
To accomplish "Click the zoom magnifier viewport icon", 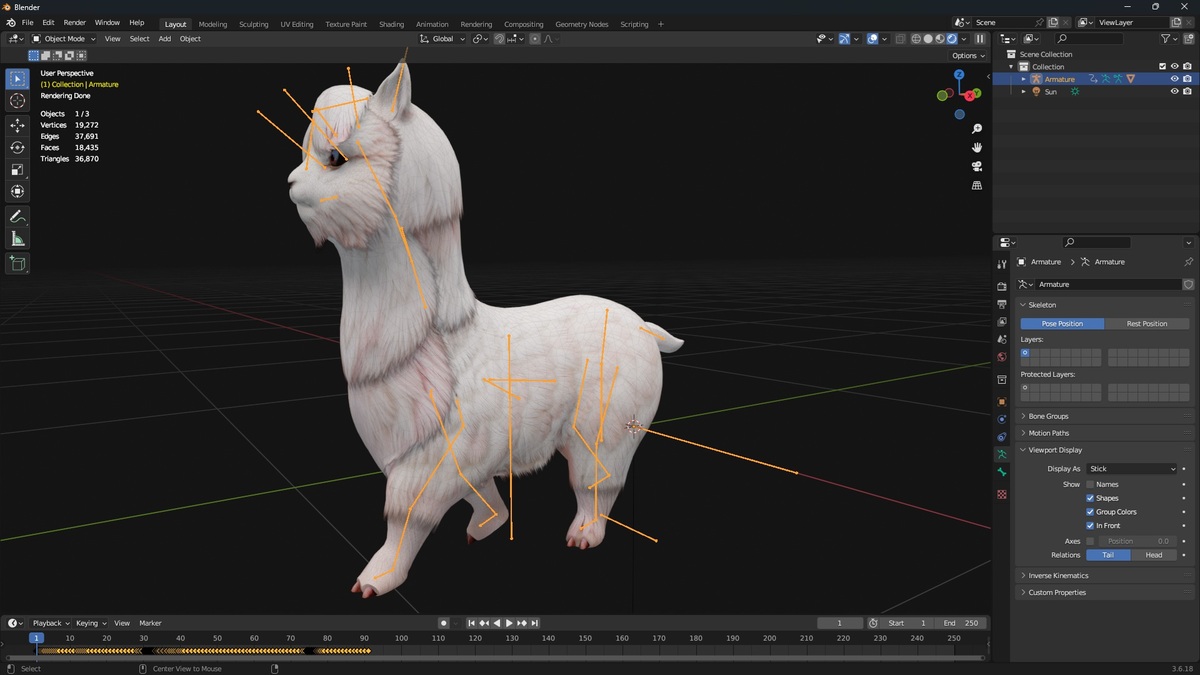I will pos(977,129).
